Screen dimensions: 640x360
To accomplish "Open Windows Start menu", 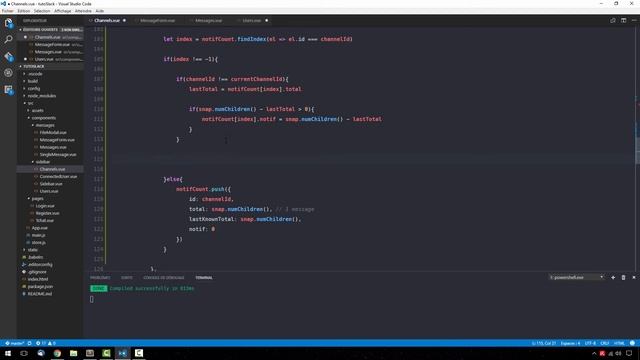I will pyautogui.click(x=8, y=353).
